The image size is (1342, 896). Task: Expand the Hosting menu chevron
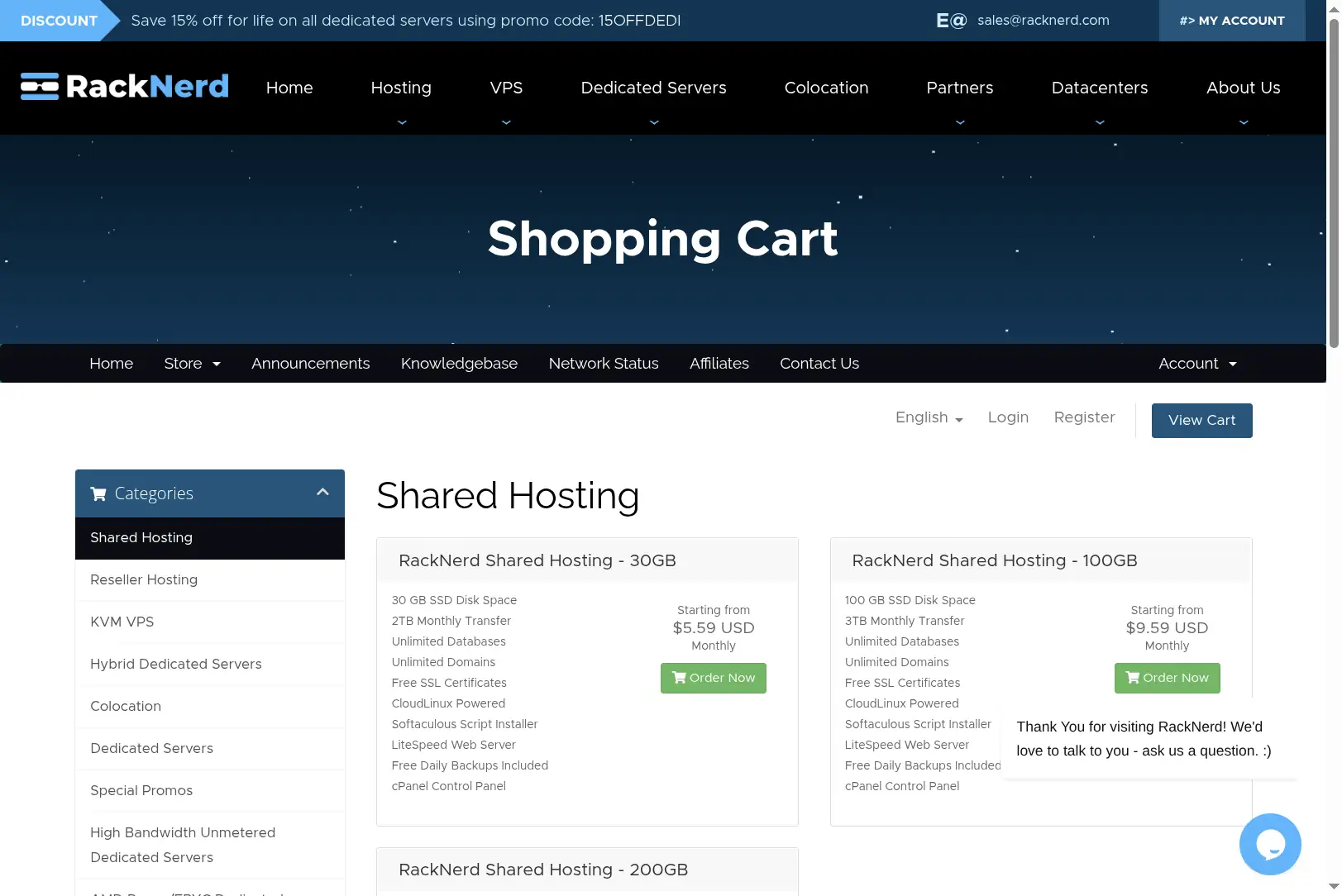(x=402, y=122)
